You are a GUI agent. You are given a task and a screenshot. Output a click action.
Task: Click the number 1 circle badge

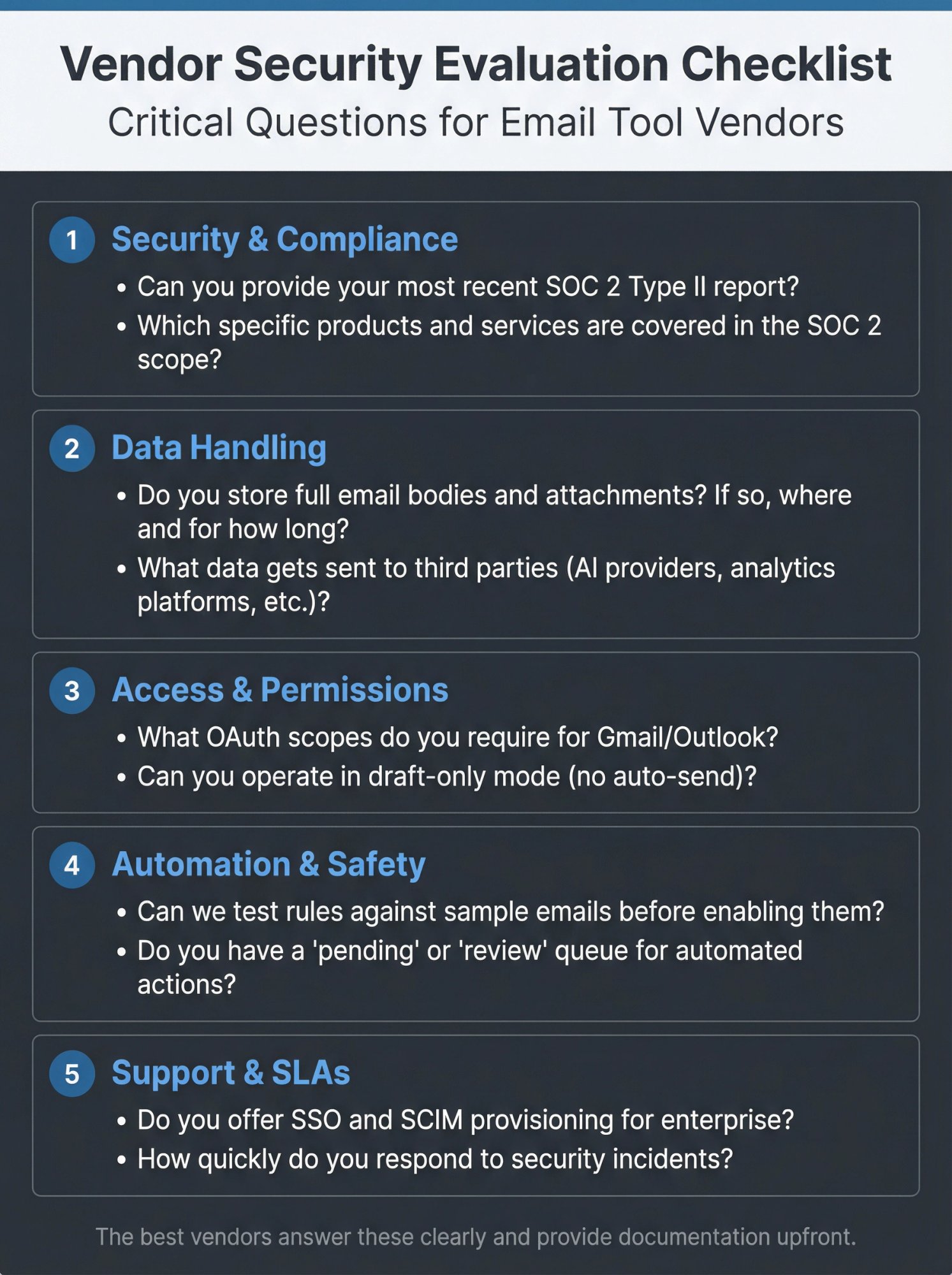72,240
